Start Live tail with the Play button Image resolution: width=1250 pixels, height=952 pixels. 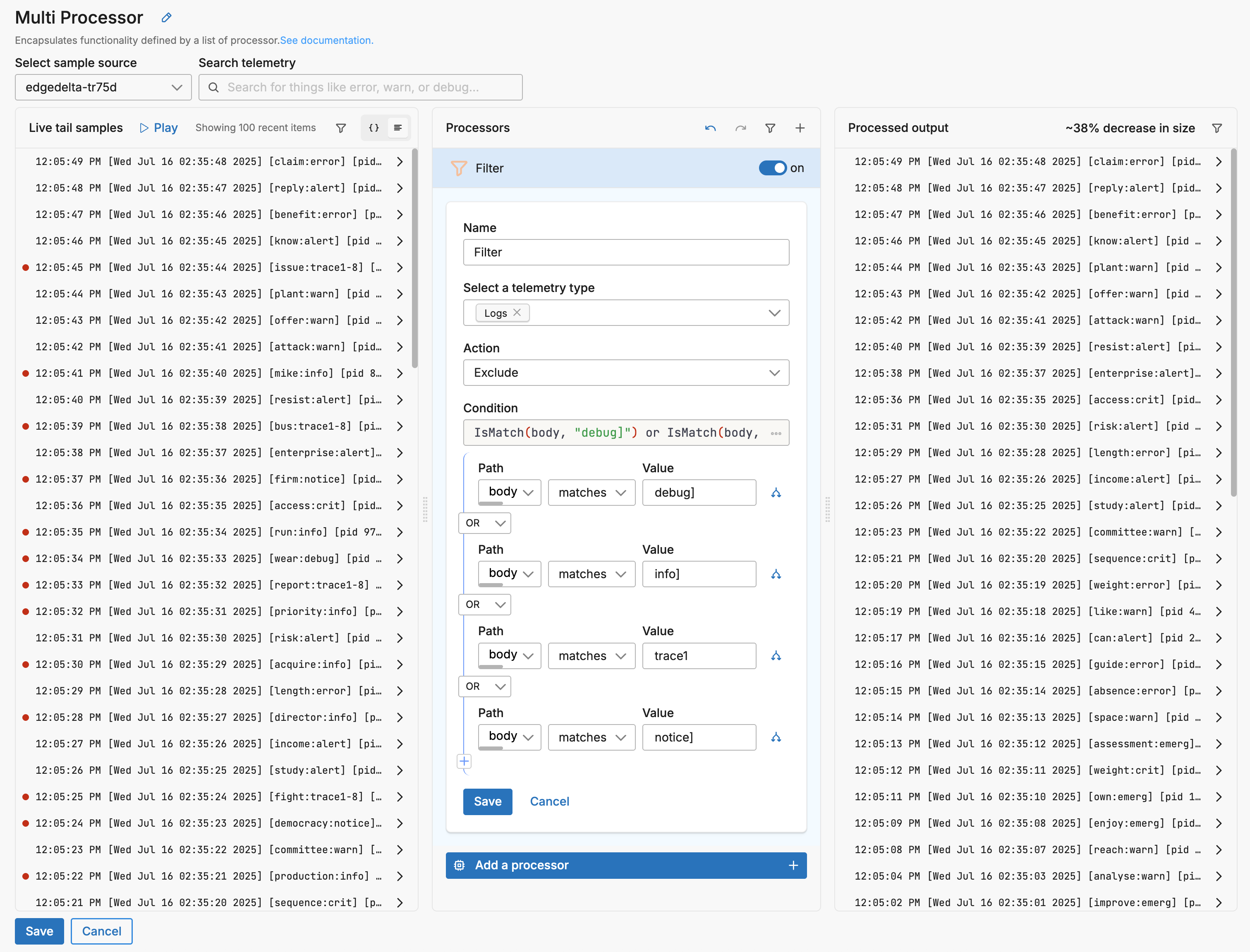click(x=159, y=128)
